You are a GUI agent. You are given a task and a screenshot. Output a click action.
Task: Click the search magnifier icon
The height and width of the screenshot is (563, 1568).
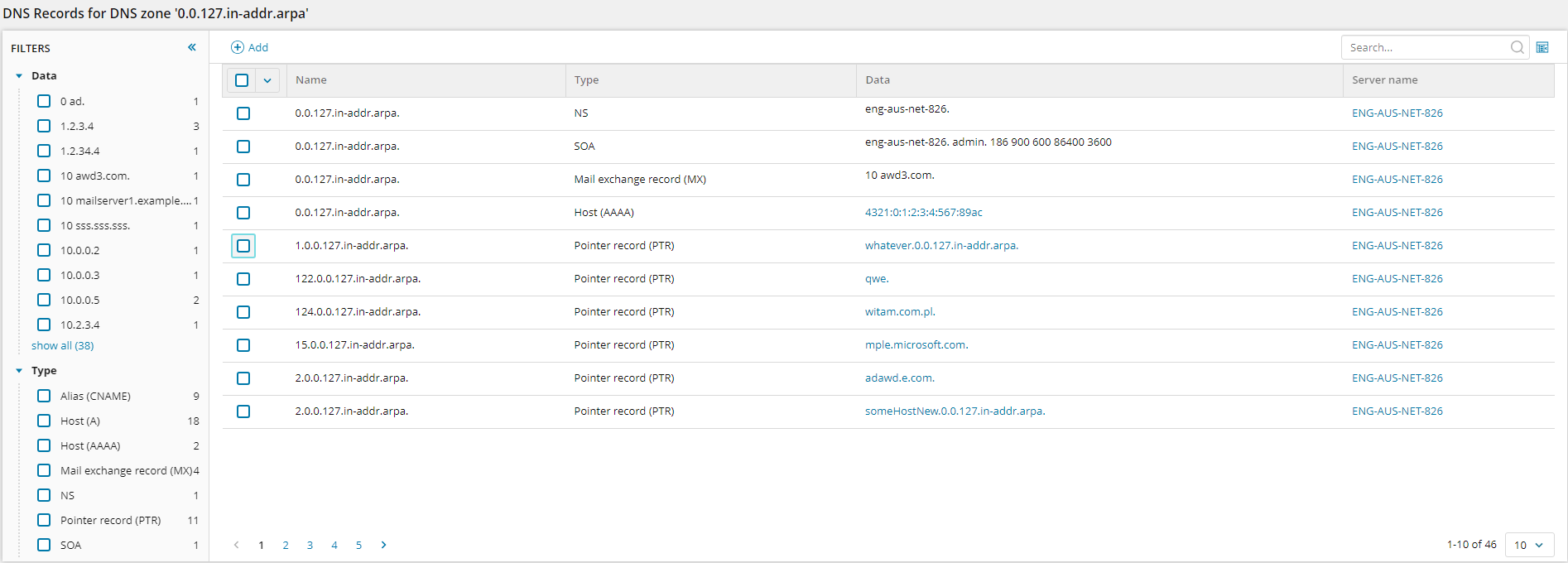[1517, 47]
